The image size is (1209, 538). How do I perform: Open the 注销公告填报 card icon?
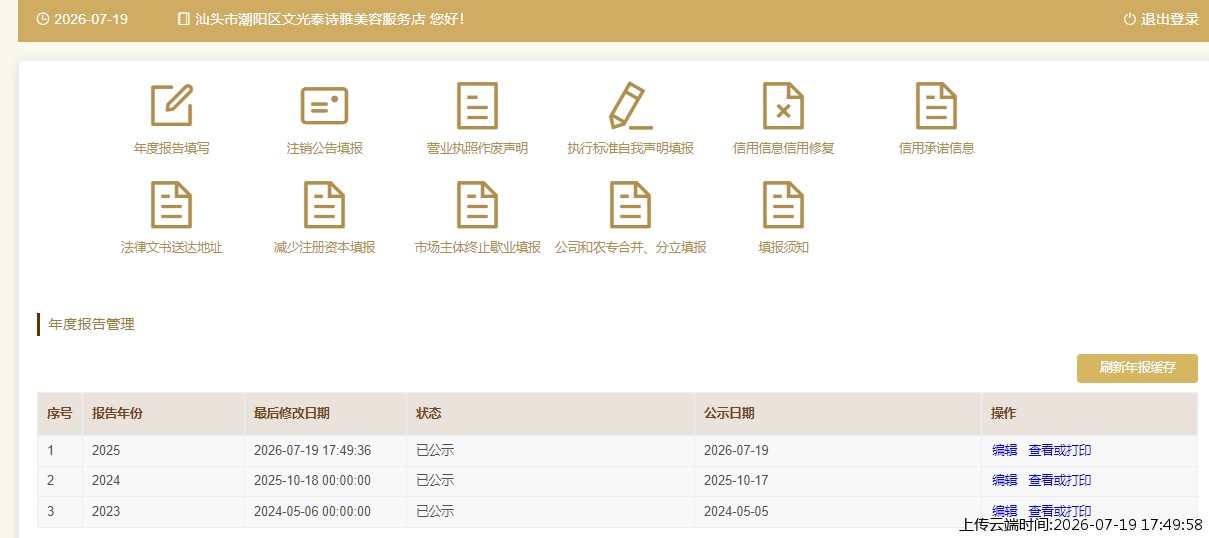point(324,106)
